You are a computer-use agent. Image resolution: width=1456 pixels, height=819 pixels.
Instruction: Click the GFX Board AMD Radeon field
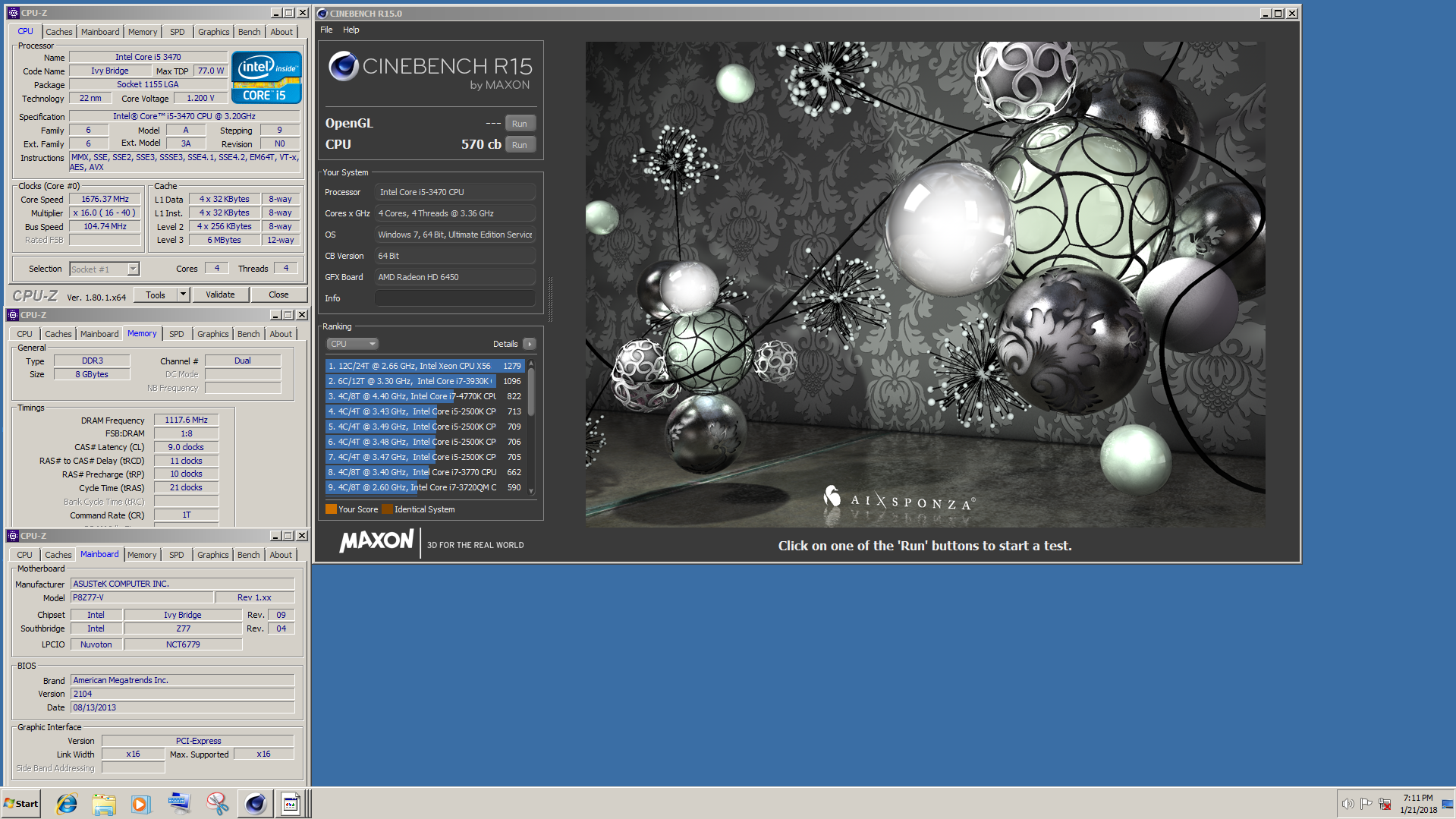point(455,277)
